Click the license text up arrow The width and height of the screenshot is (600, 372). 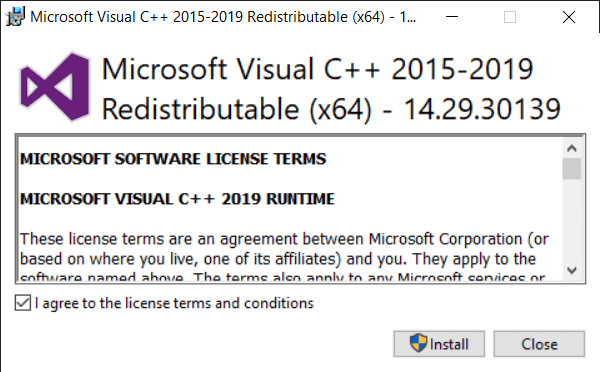click(x=572, y=148)
